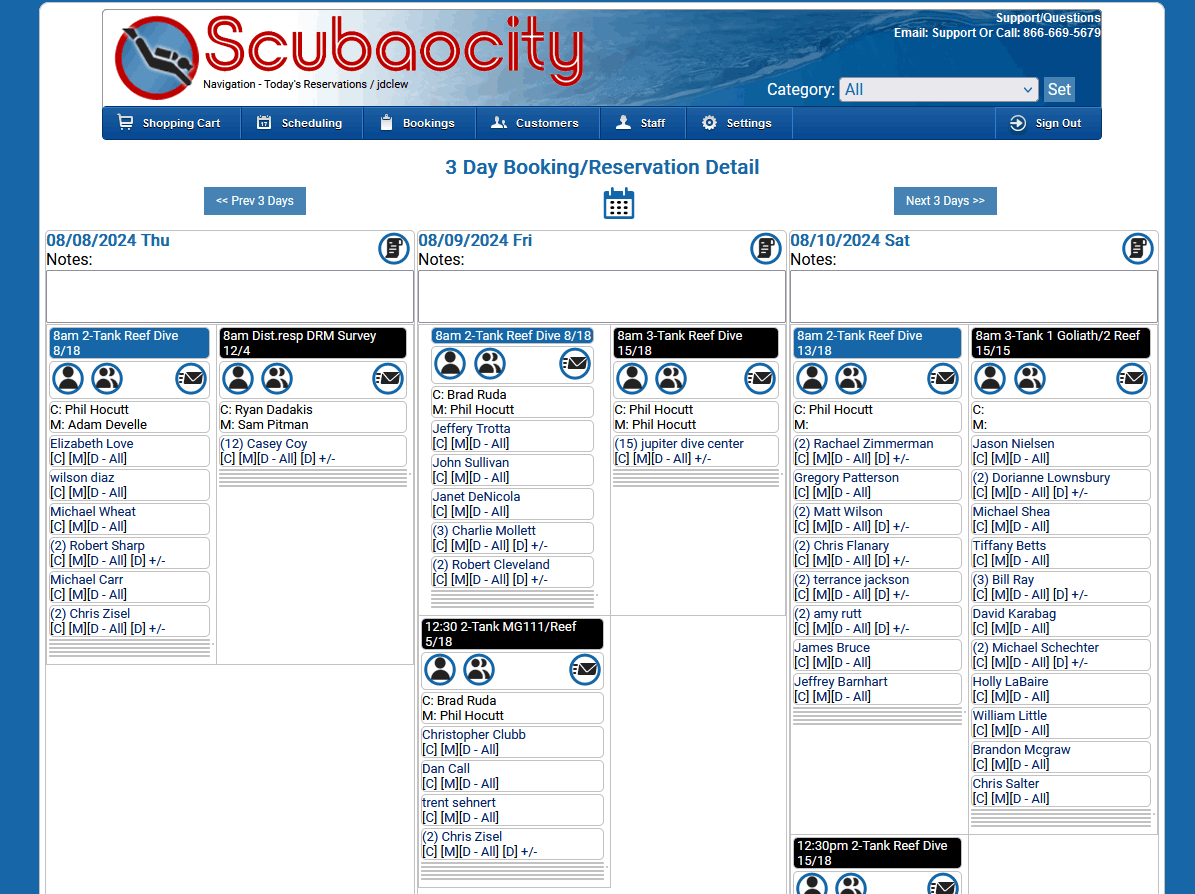Open the calendar date picker icon
The image size is (1195, 894).
[x=618, y=203]
